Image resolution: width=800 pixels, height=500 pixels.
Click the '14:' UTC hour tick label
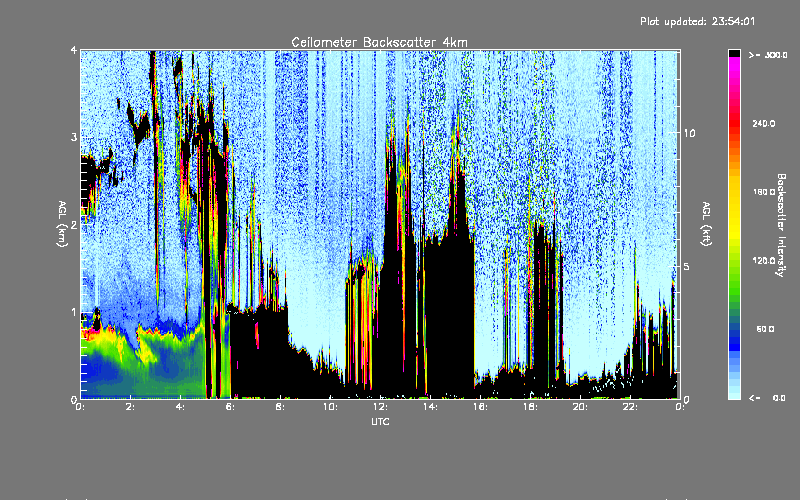(x=430, y=407)
